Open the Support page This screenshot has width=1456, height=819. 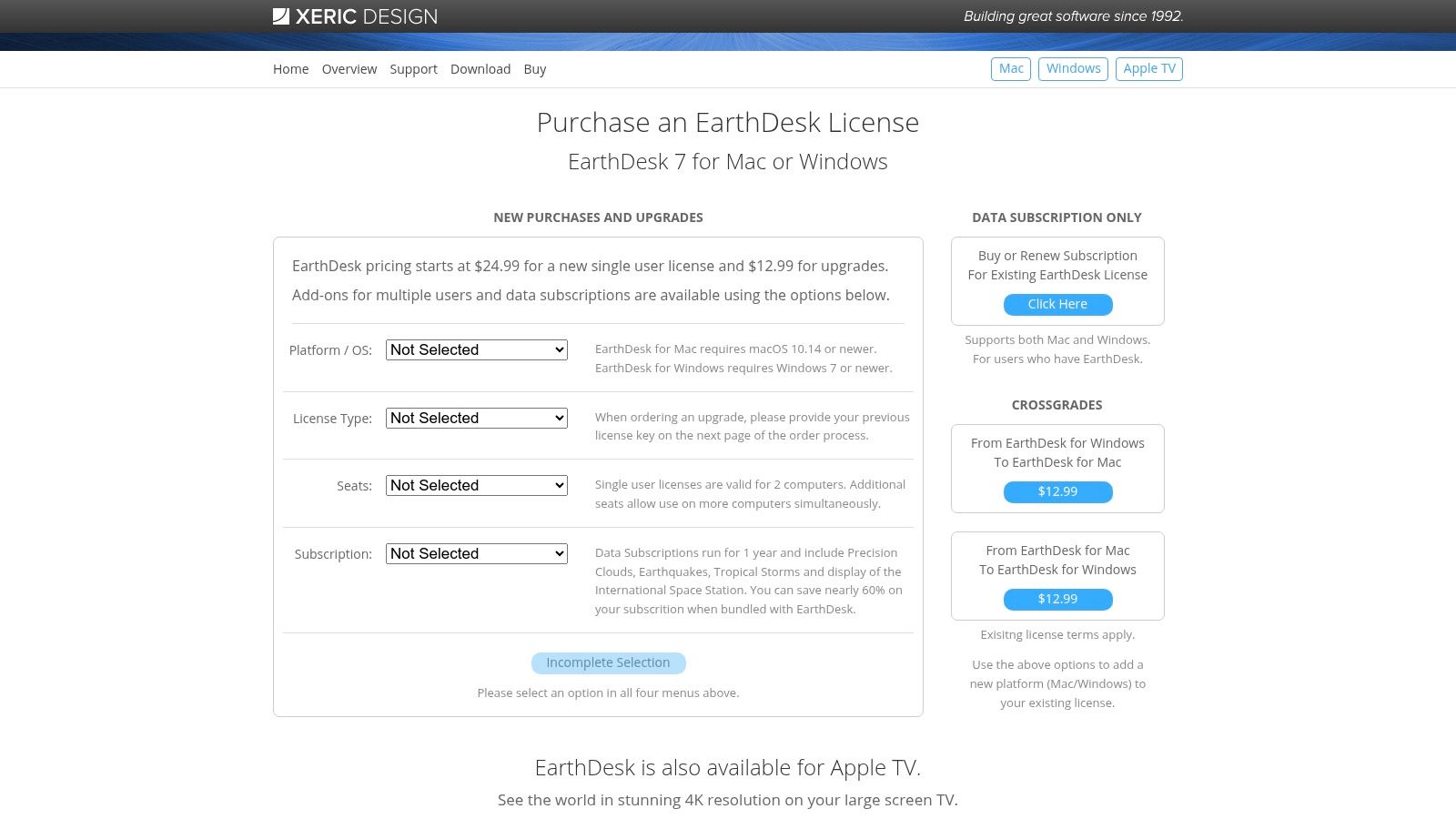pyautogui.click(x=414, y=69)
